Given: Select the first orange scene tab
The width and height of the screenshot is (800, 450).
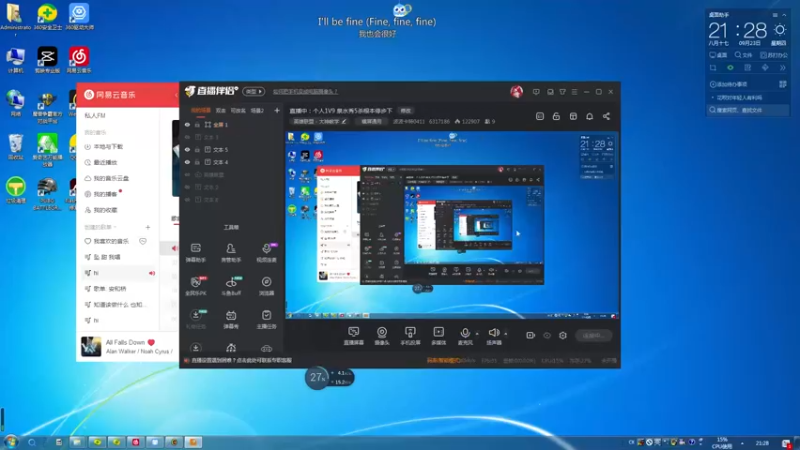Looking at the screenshot, I should 201,110.
